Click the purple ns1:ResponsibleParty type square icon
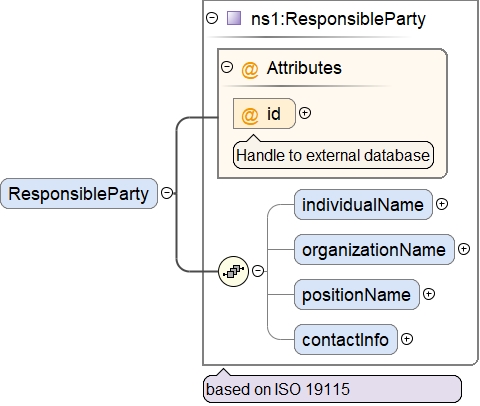 (x=234, y=18)
